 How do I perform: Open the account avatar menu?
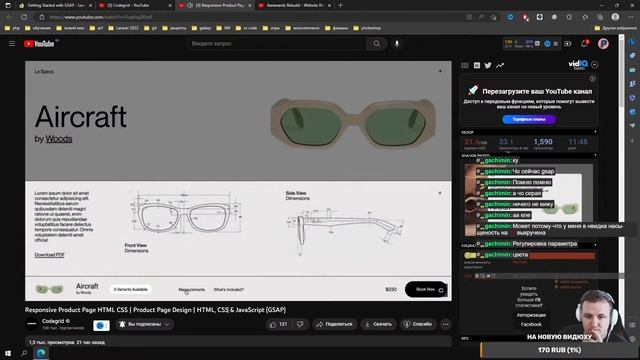click(603, 44)
